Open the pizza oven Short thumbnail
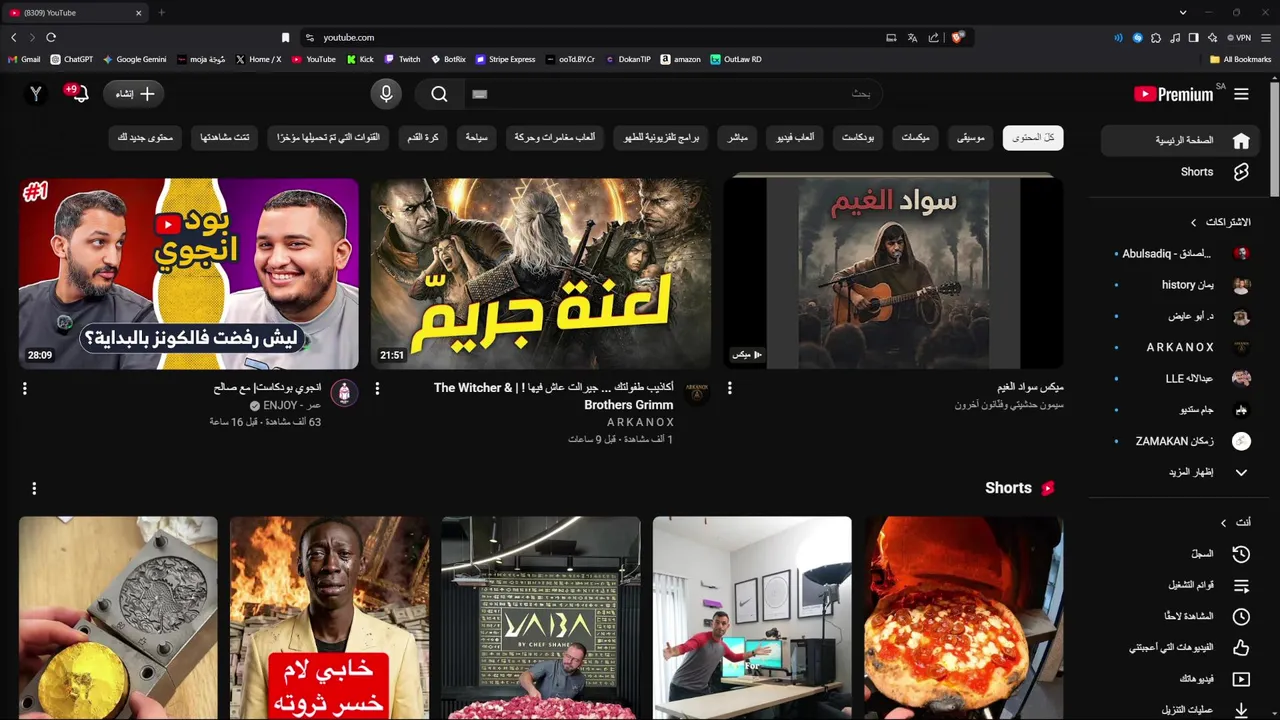Image resolution: width=1280 pixels, height=720 pixels. pos(964,618)
